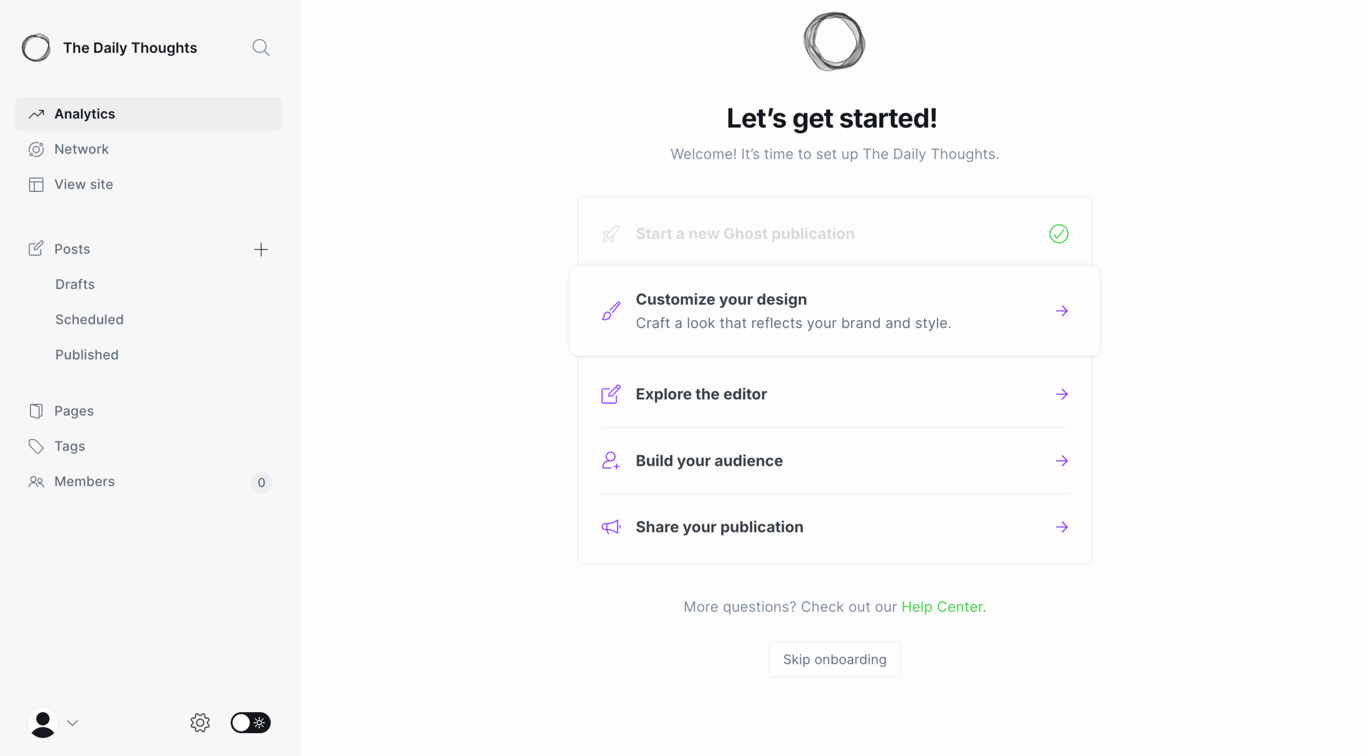1366x756 pixels.
Task: Select the Published posts view
Action: tap(86, 354)
